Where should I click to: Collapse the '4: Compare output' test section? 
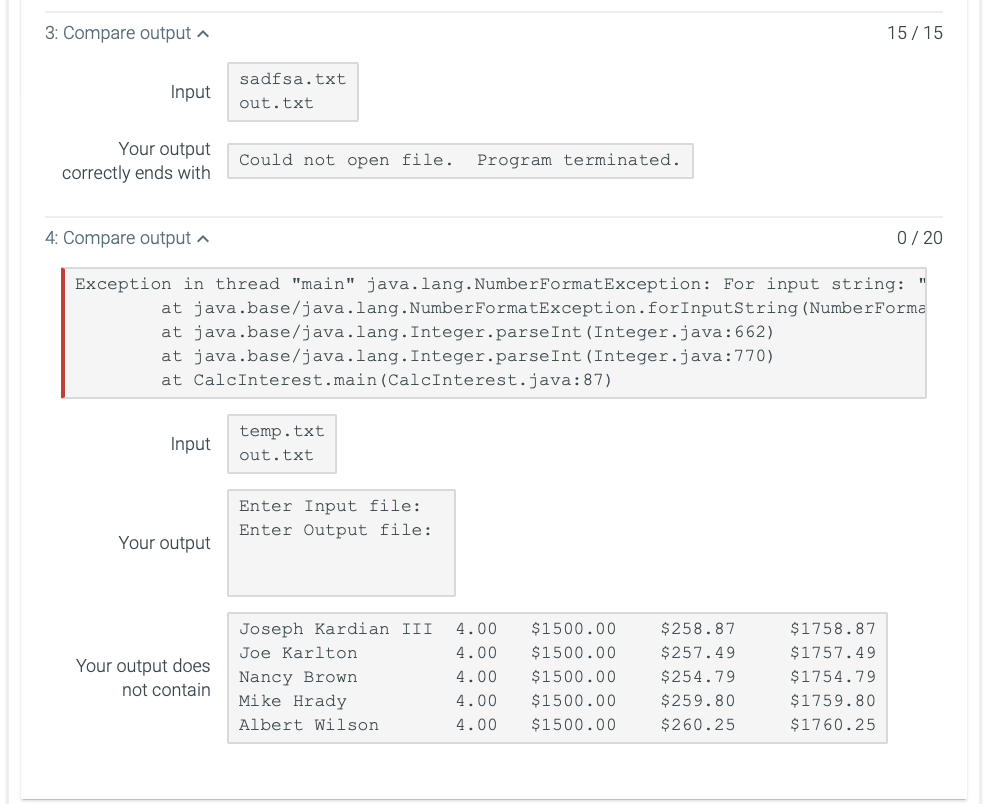click(x=127, y=238)
